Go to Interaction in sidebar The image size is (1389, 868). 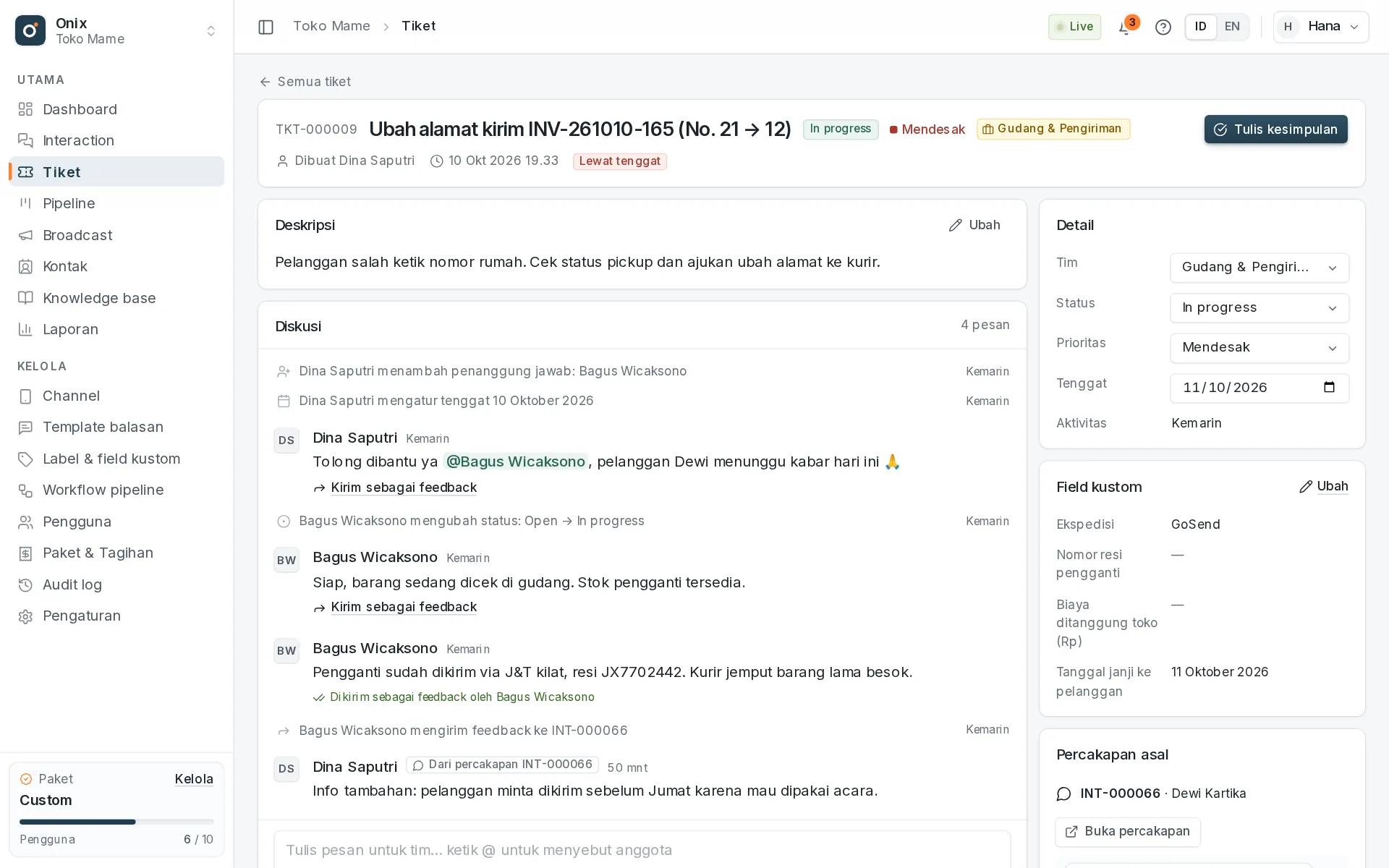click(x=116, y=140)
